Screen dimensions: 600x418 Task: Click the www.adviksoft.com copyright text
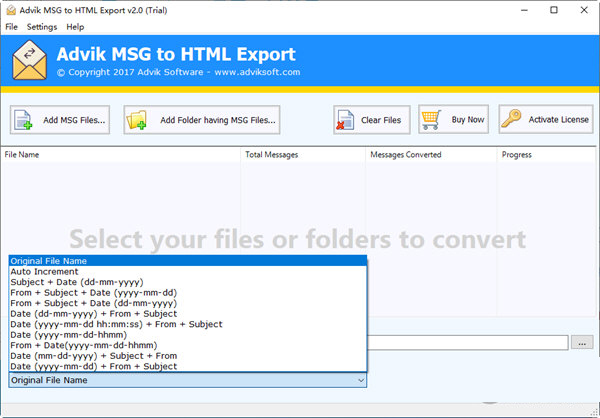[257, 72]
